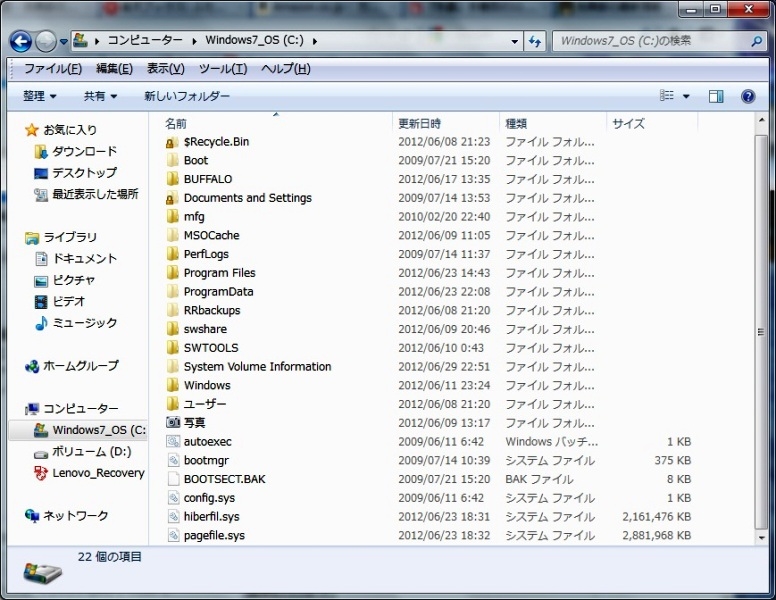776x600 pixels.
Task: Open ドキュメント library in sidebar
Action: 75,258
